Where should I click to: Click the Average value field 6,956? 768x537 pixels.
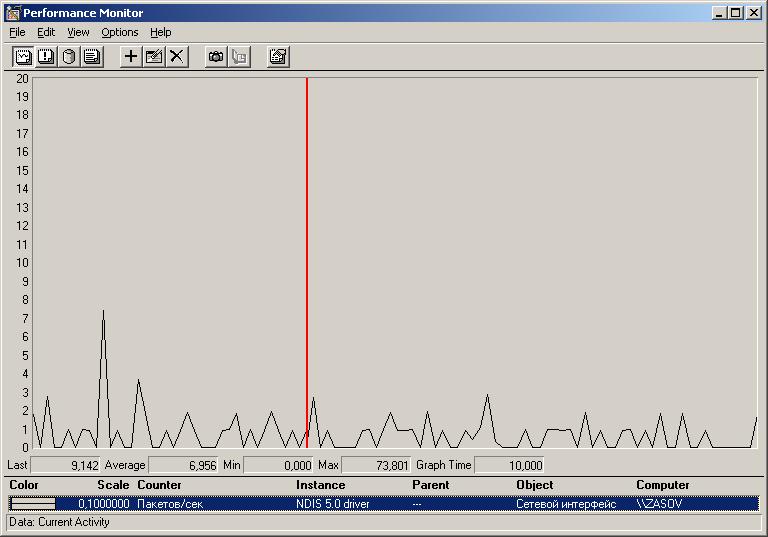pyautogui.click(x=183, y=465)
